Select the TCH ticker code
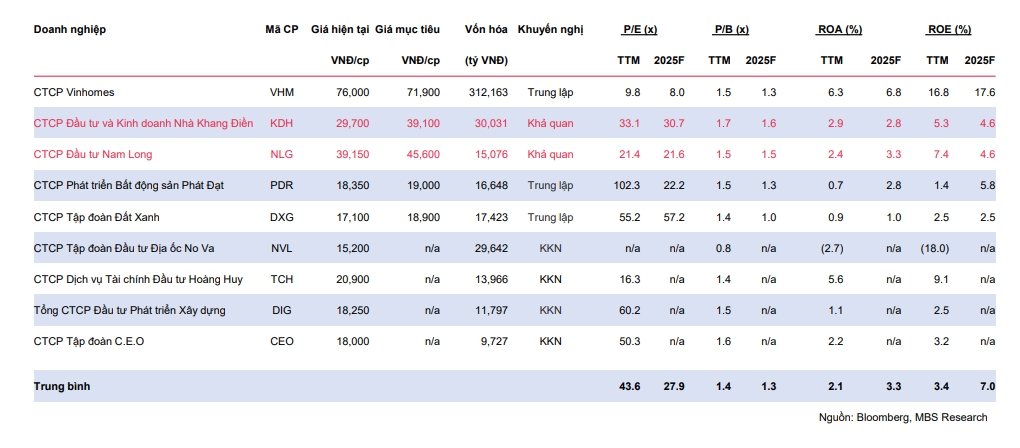 click(x=282, y=279)
